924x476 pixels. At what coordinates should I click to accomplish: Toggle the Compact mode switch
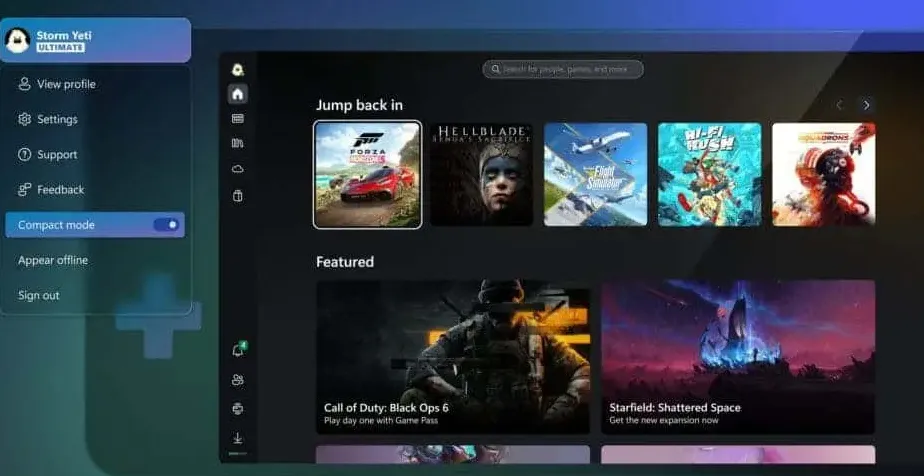point(166,224)
